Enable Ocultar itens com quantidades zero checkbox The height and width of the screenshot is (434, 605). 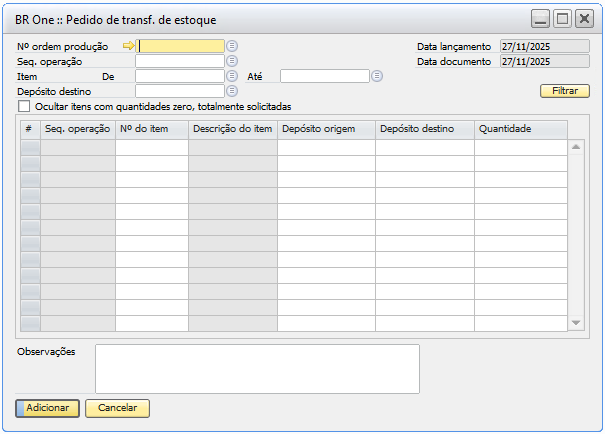point(24,106)
